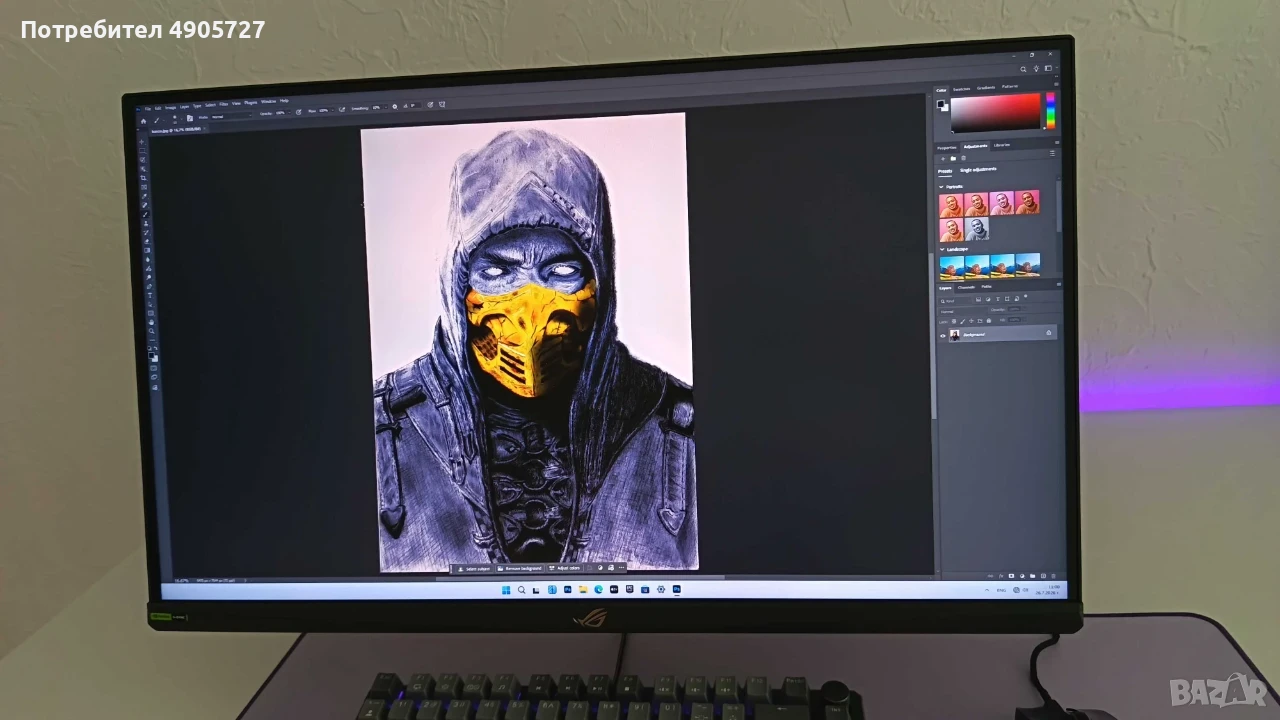This screenshot has width=1280, height=720.
Task: Create a new adjustment preset with plus icon
Action: point(942,158)
